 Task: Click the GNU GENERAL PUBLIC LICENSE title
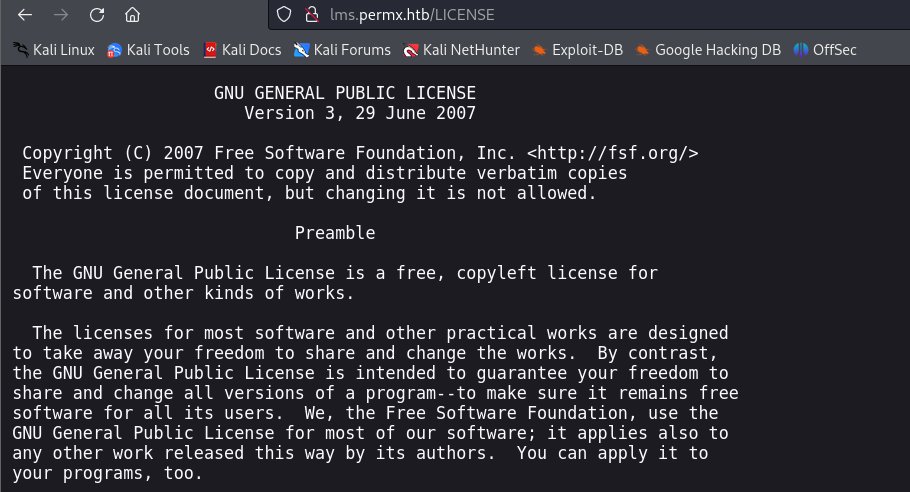pos(345,93)
